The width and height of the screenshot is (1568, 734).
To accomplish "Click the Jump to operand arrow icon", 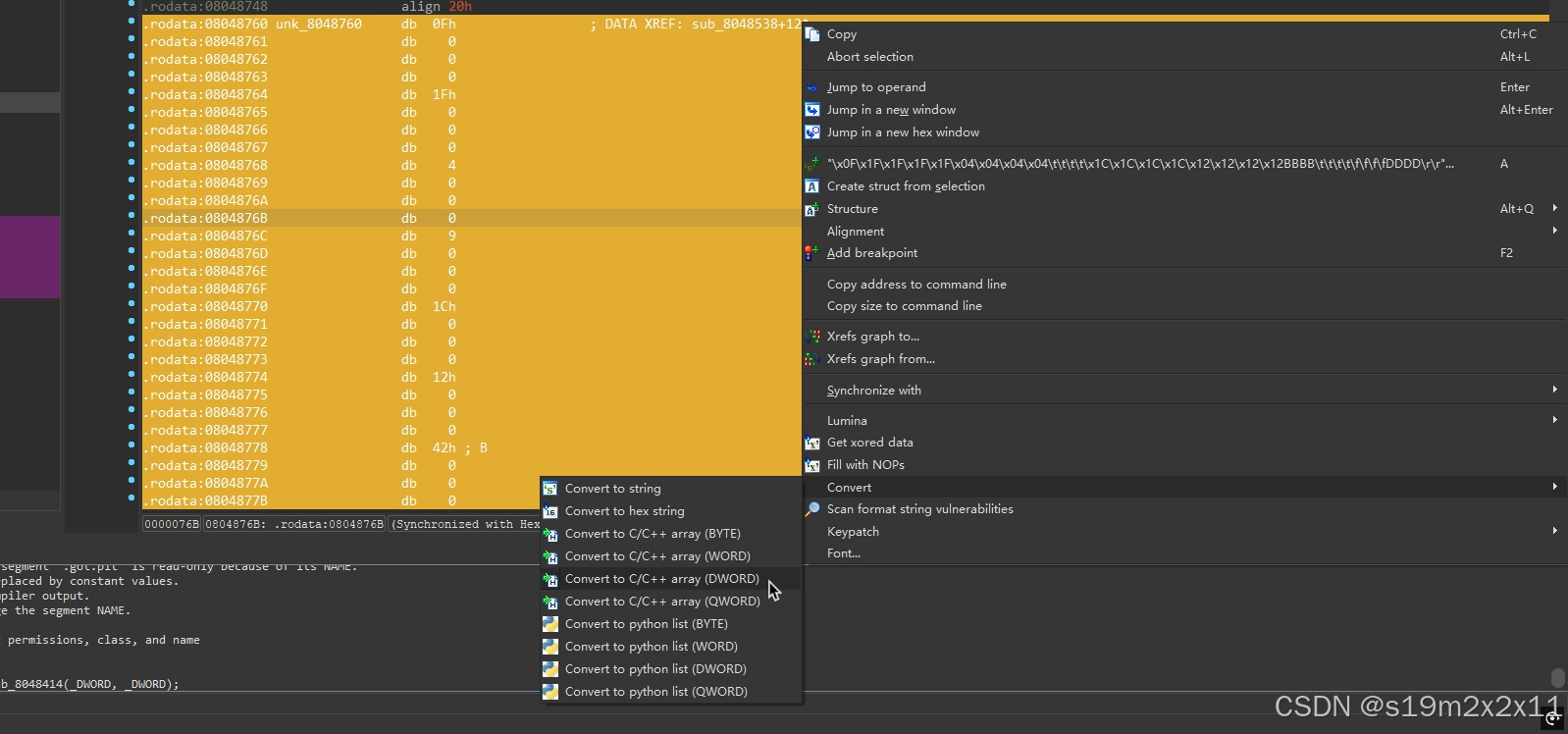I will [812, 87].
